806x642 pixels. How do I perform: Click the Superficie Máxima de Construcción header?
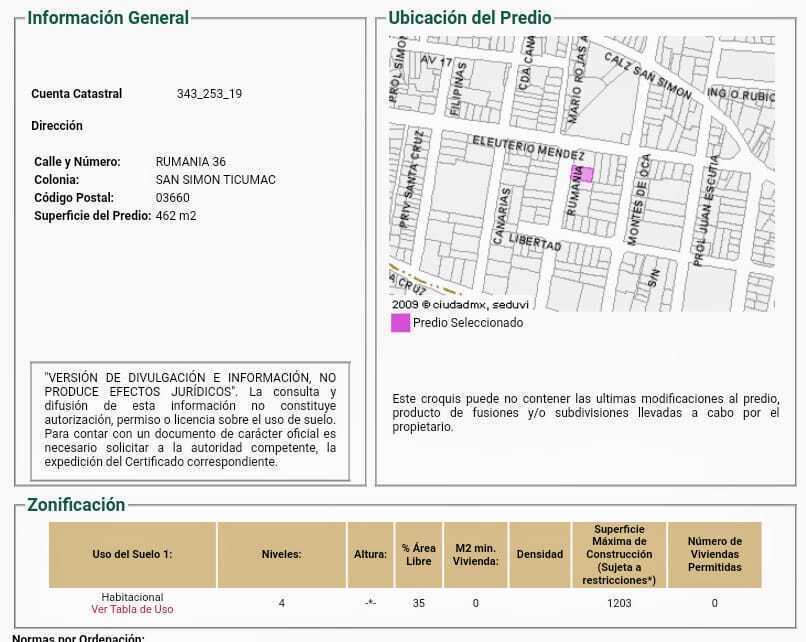click(x=618, y=554)
